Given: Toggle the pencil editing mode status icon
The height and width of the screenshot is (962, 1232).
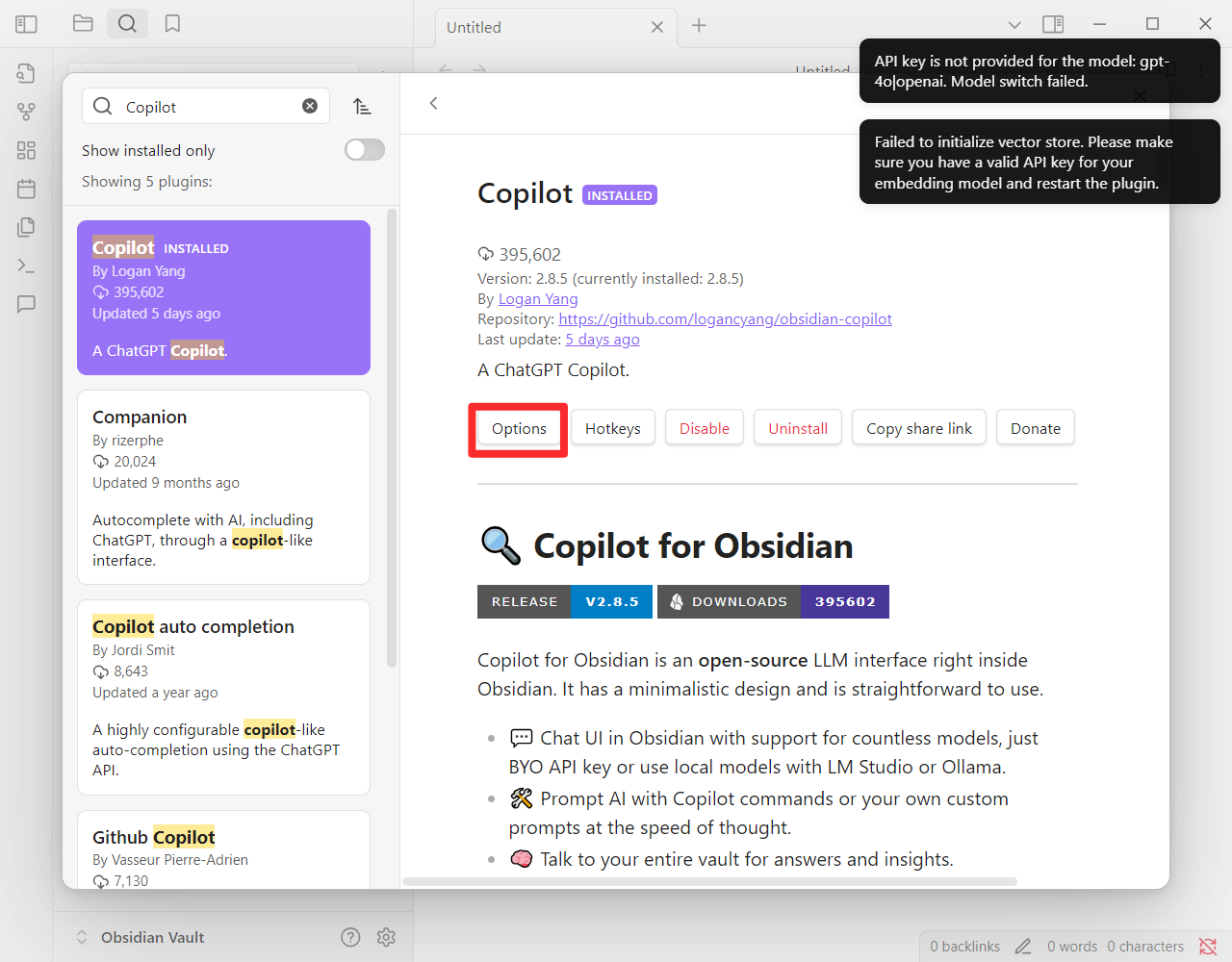Looking at the screenshot, I should [1023, 947].
